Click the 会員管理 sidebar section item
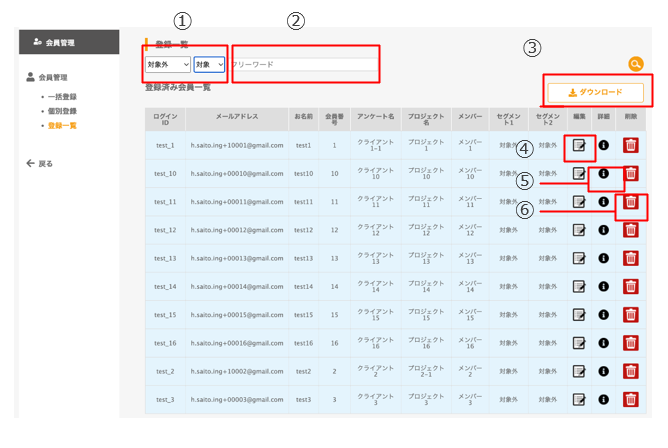 [47, 78]
